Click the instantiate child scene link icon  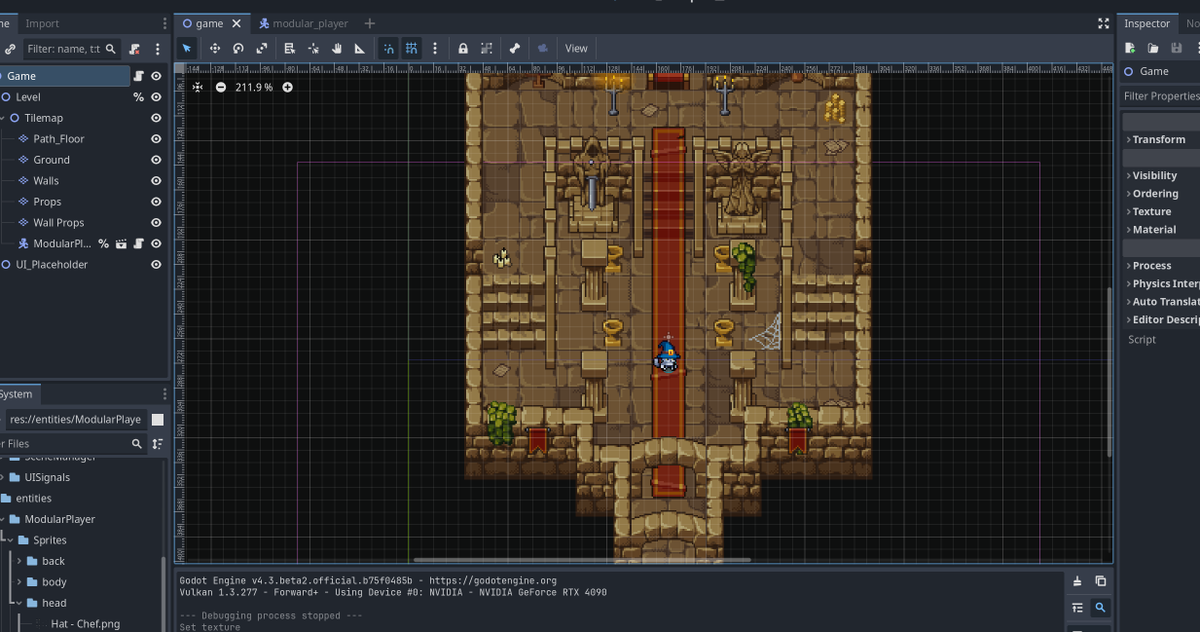(x=10, y=48)
